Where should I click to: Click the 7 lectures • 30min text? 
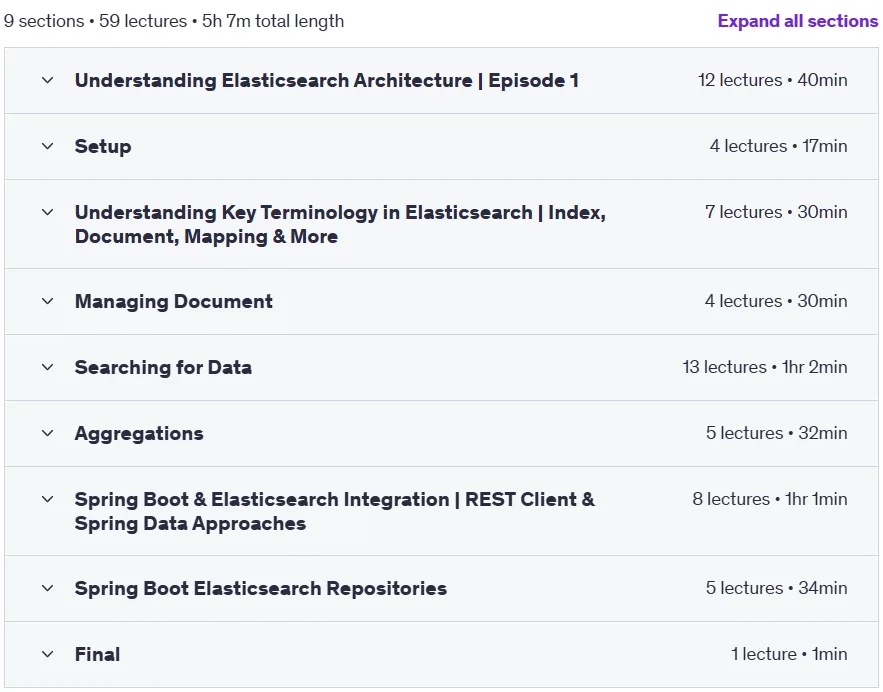pos(776,212)
